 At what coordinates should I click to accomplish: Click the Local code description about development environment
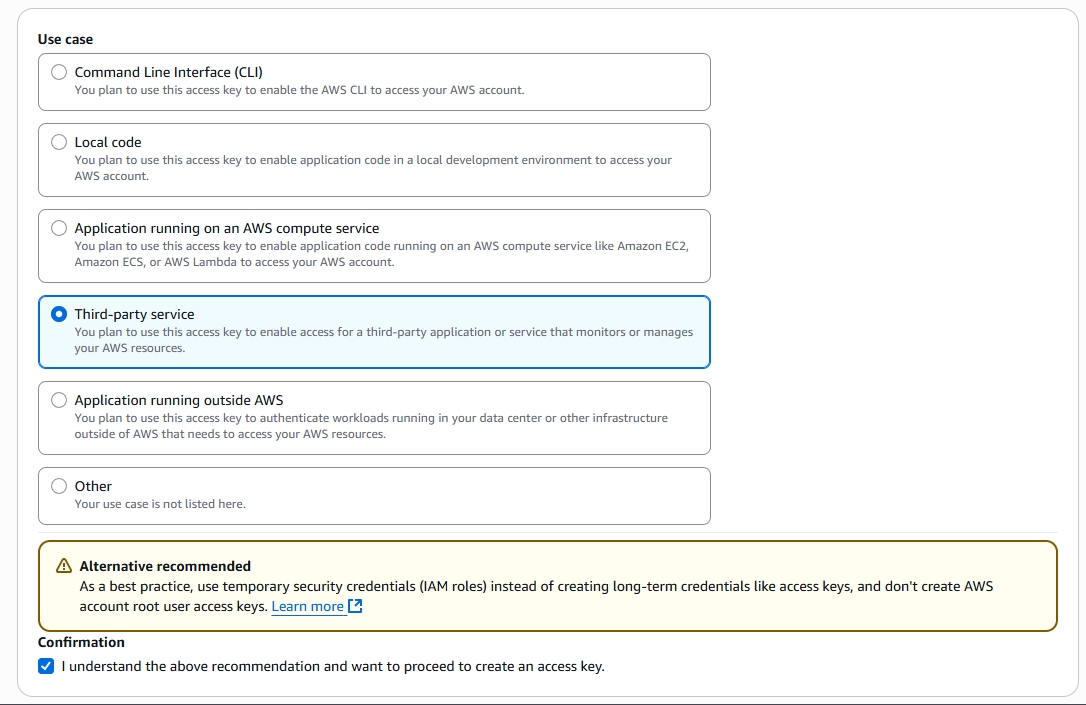tap(373, 168)
